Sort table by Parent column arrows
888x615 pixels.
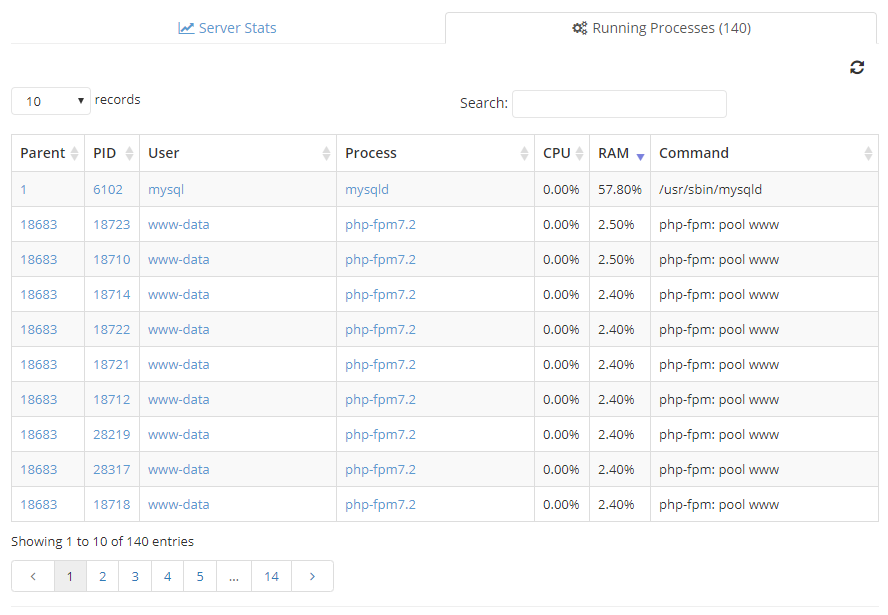[x=74, y=153]
